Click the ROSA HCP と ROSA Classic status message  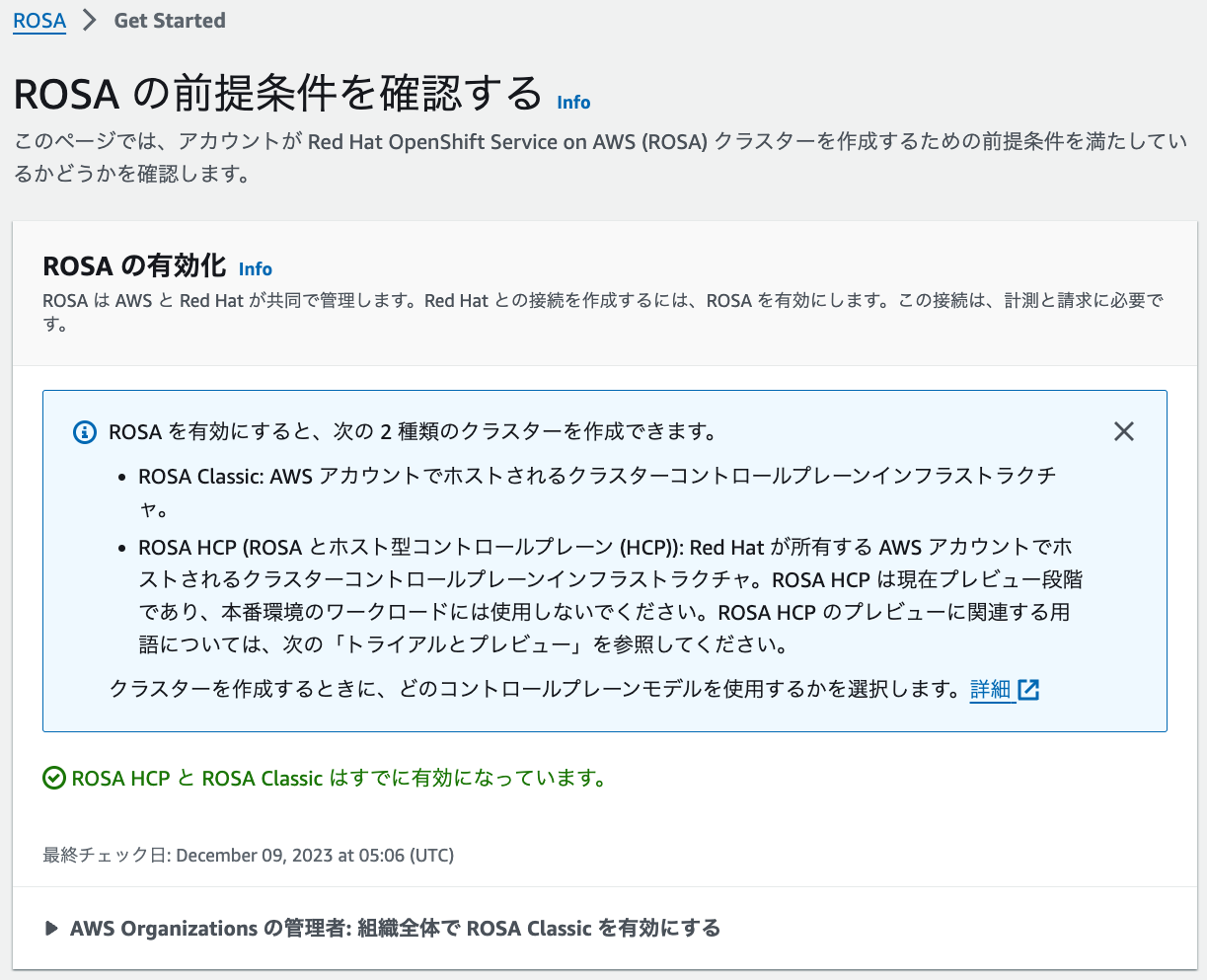[x=339, y=779]
